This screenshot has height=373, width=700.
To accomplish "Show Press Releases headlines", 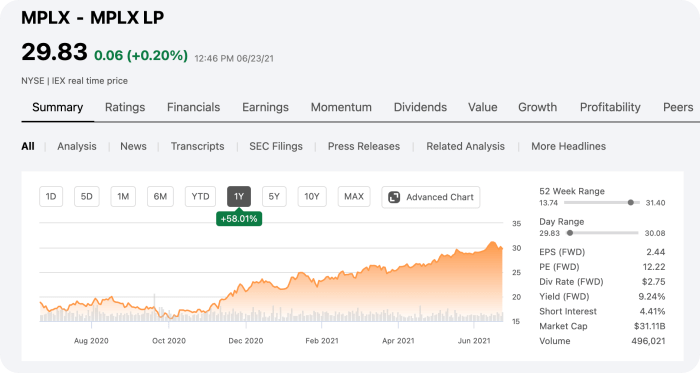I will [x=364, y=146].
